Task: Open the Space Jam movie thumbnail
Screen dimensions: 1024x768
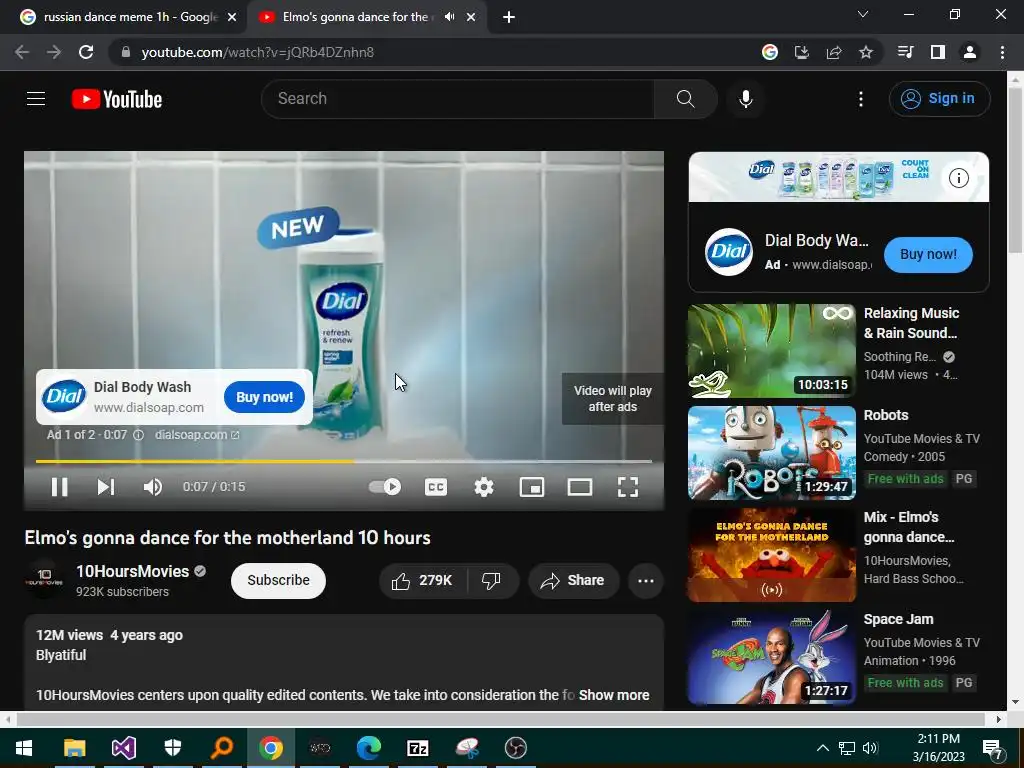Action: click(x=771, y=656)
